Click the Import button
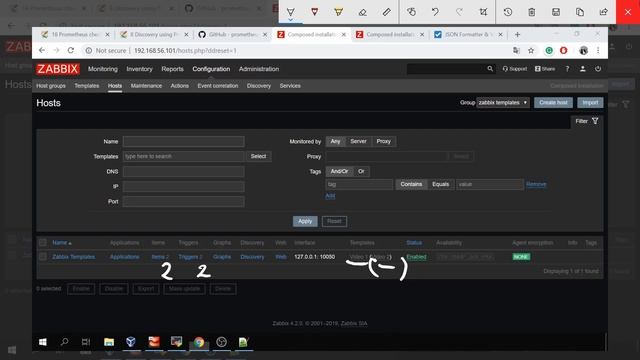Image resolution: width=640 pixels, height=360 pixels. click(x=590, y=102)
